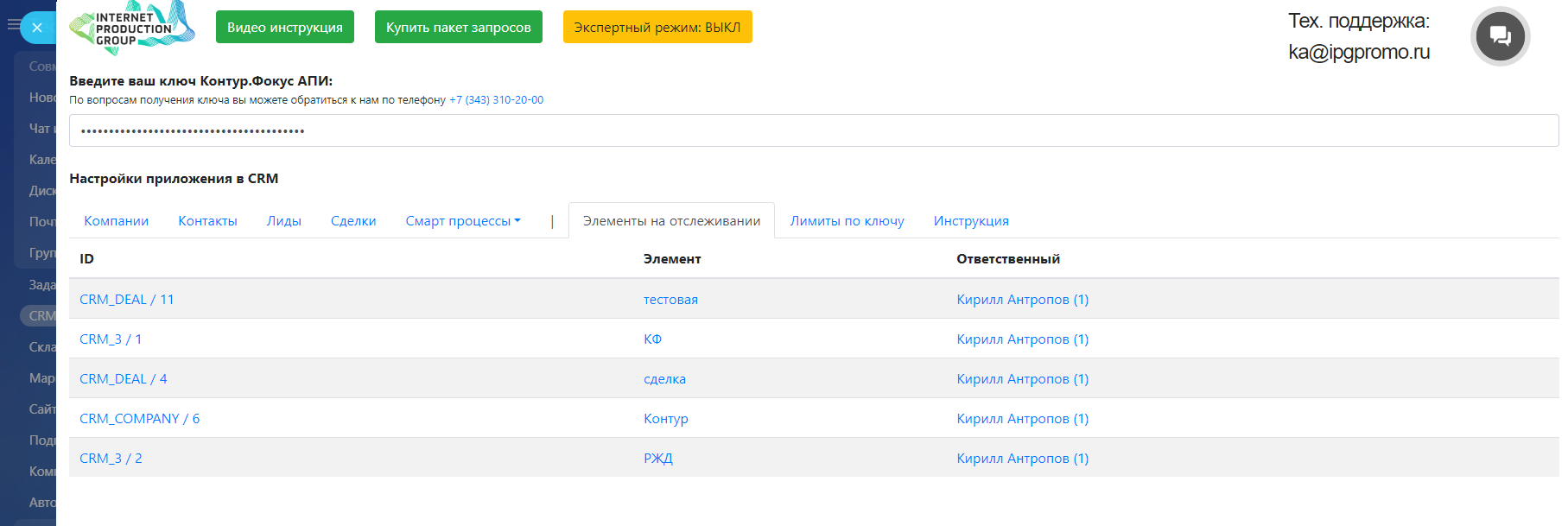Expand the Смарт процессы dropdown
1568x526 pixels.
point(463,221)
